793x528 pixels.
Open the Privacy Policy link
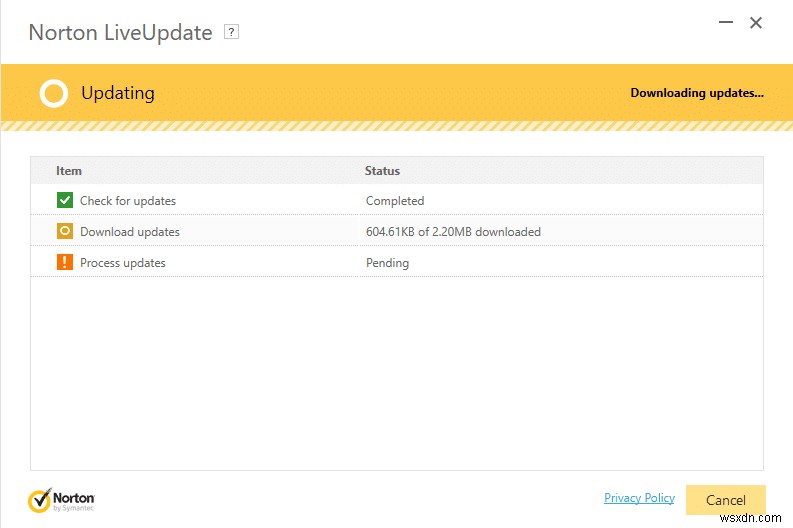coord(639,498)
